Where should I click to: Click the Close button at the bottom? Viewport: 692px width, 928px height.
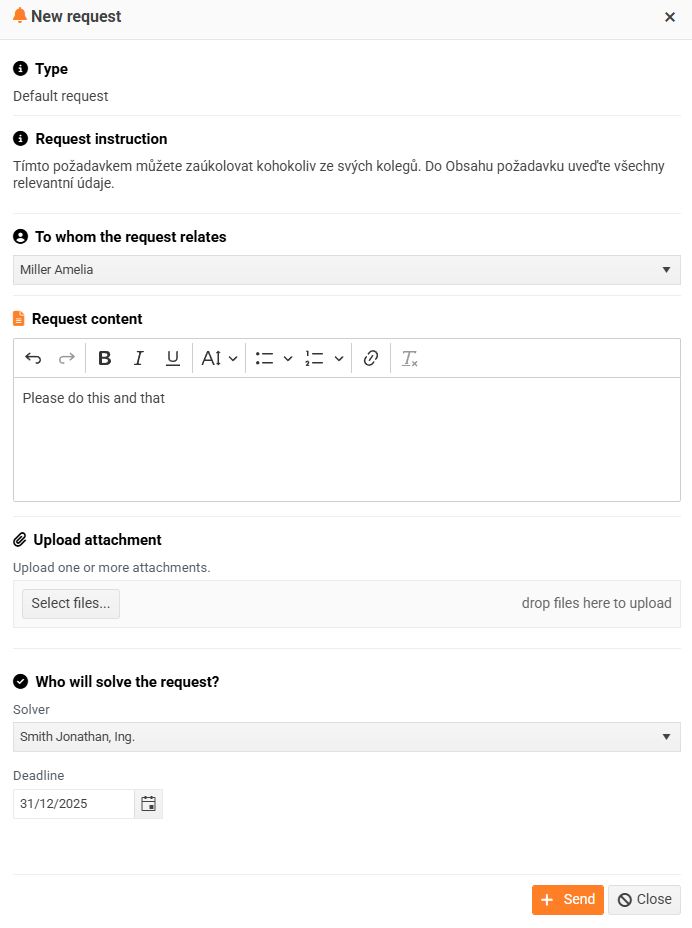pyautogui.click(x=644, y=899)
